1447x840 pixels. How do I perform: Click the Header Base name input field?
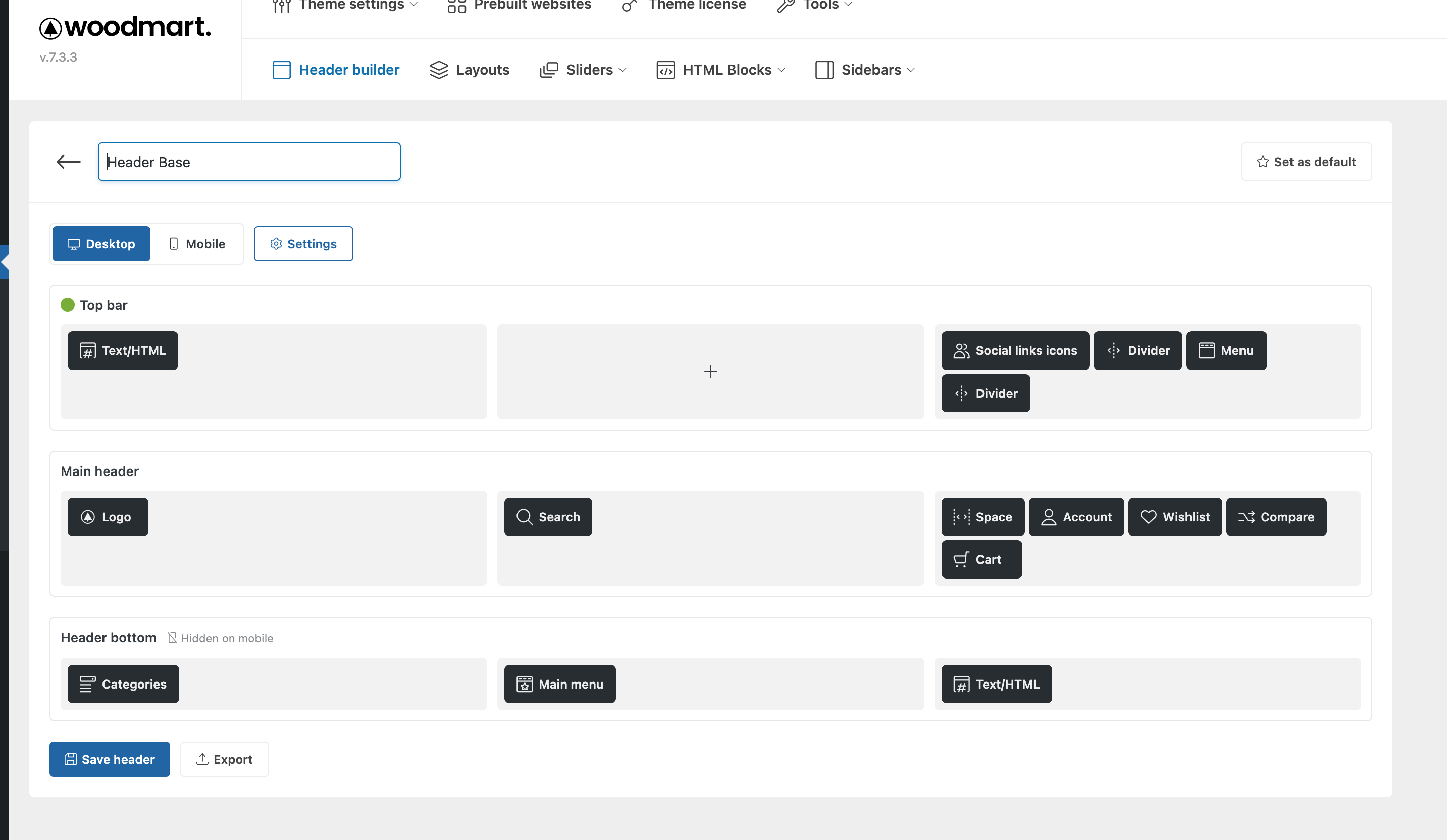tap(249, 162)
